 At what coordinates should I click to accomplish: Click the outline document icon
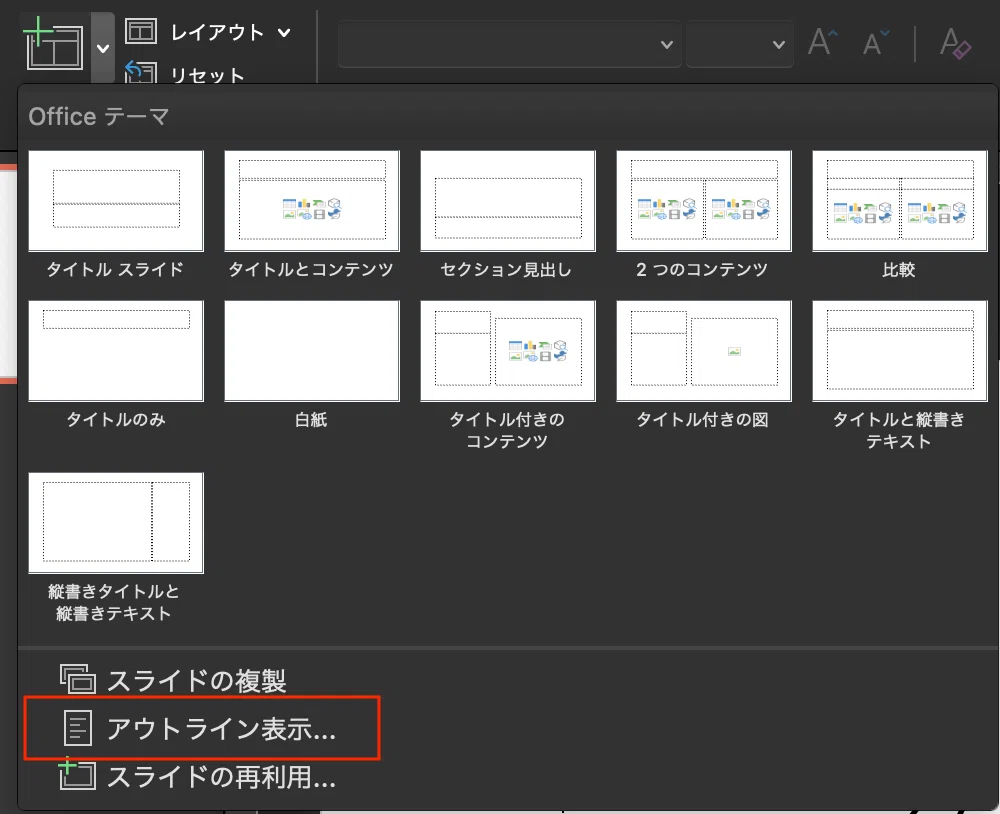[78, 728]
